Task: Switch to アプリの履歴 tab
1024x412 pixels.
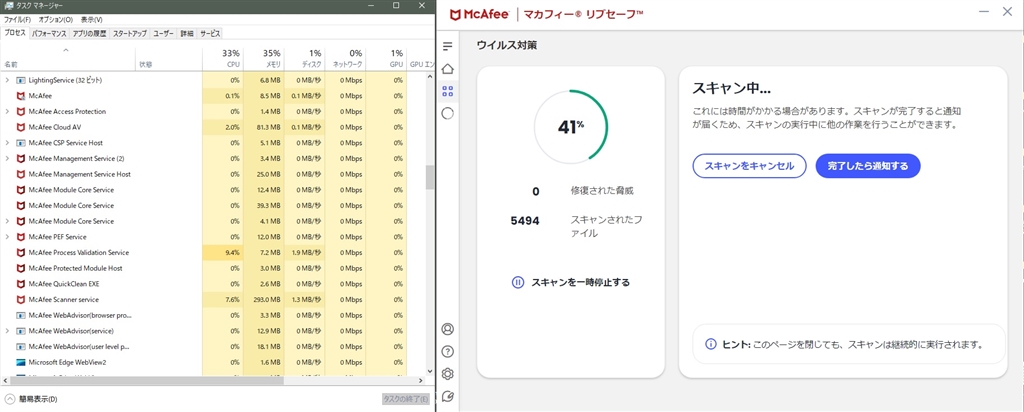Action: [89, 33]
